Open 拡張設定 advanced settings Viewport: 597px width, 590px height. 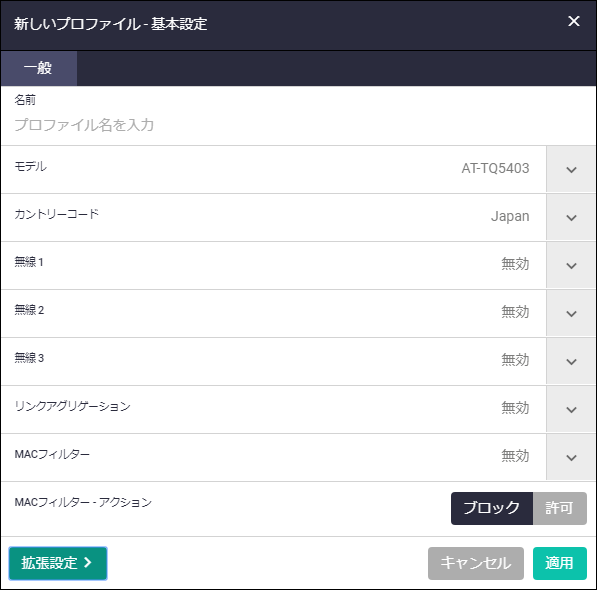tap(58, 563)
